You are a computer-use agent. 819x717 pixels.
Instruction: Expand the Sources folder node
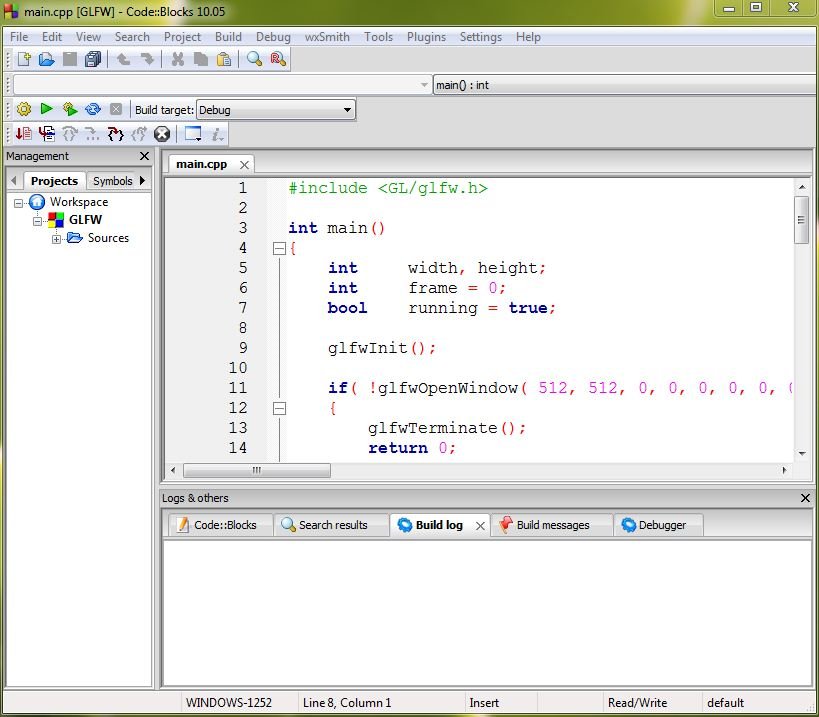coord(56,239)
